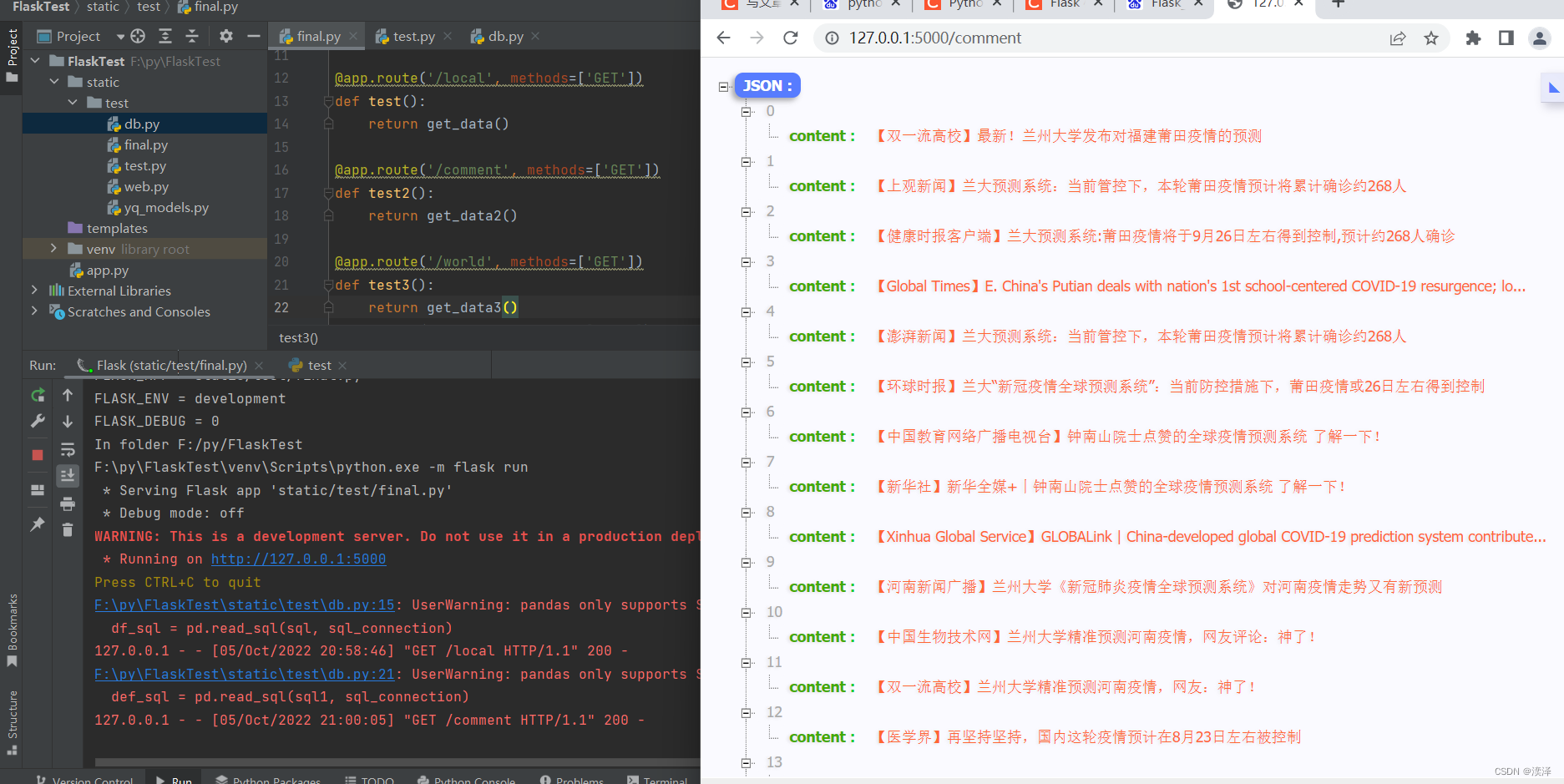Click the Expand All icon in Project toolbar
The height and width of the screenshot is (784, 1564).
(x=164, y=36)
